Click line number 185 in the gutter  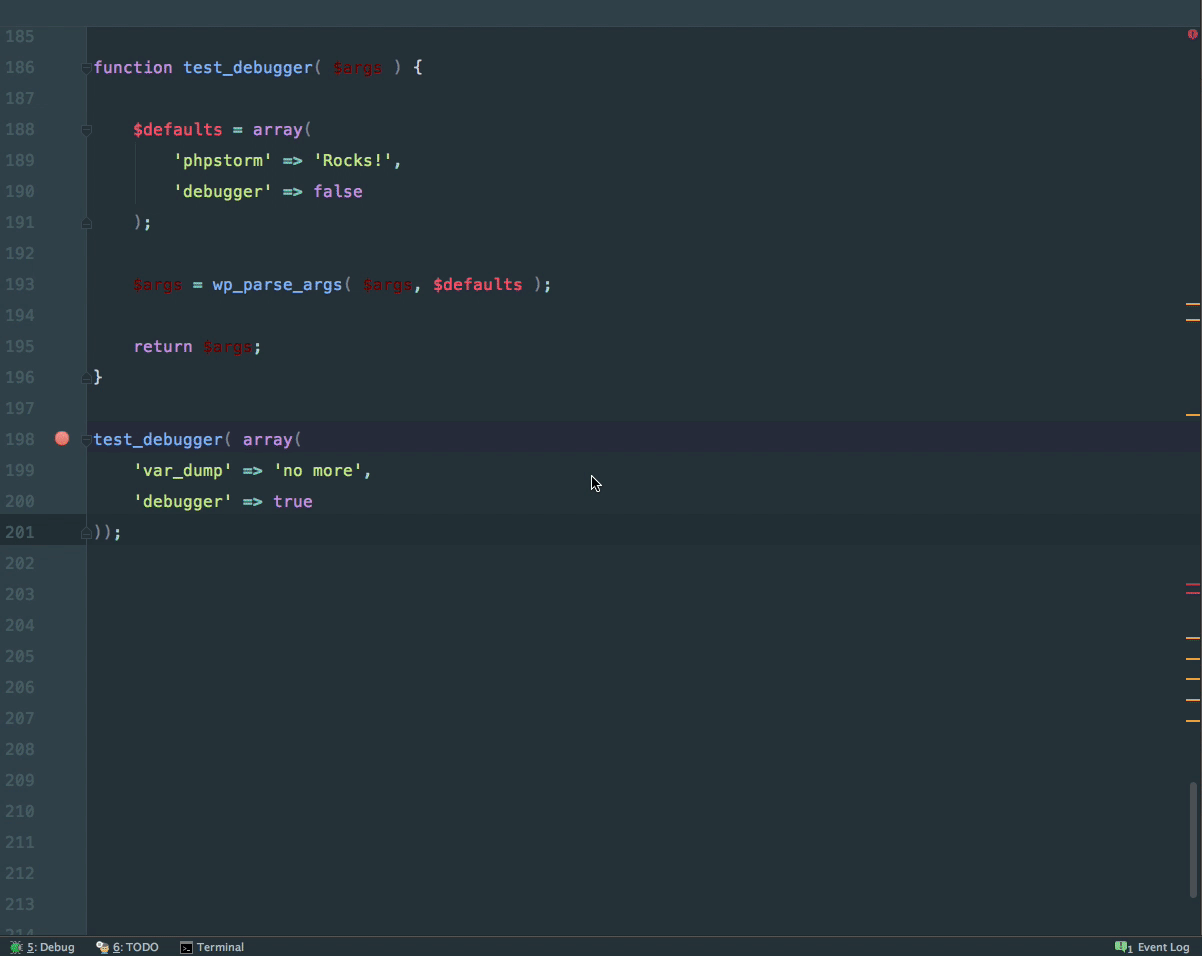tap(20, 37)
